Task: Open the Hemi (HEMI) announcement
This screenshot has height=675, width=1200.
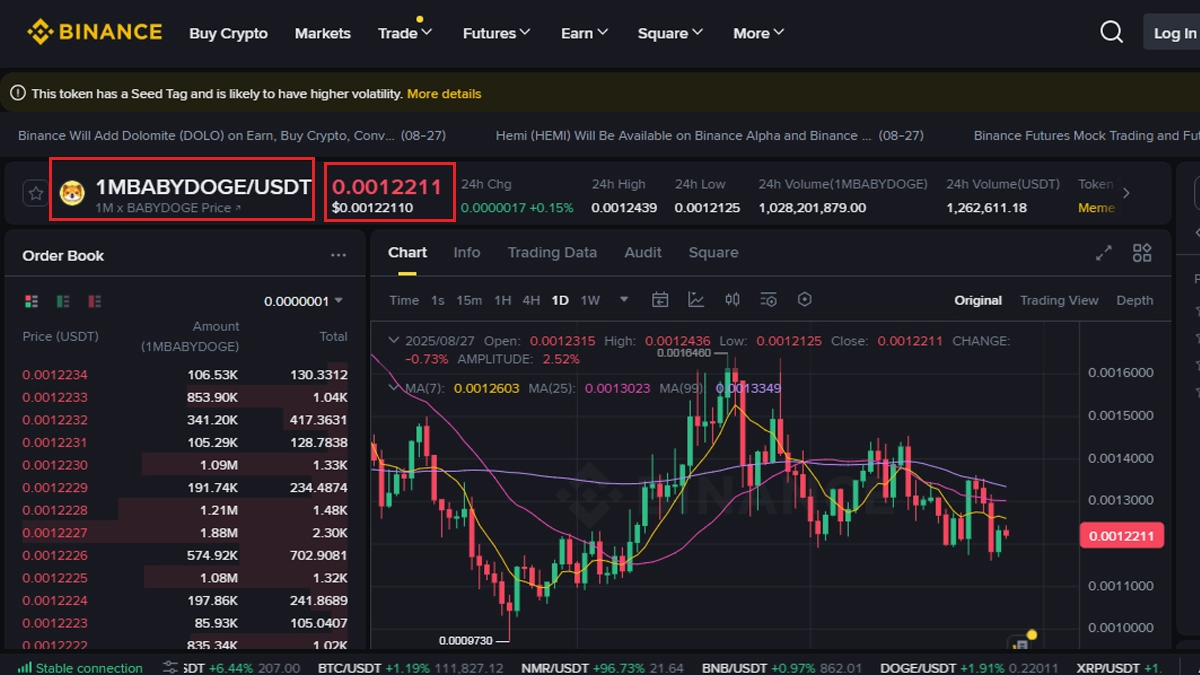Action: tap(710, 135)
